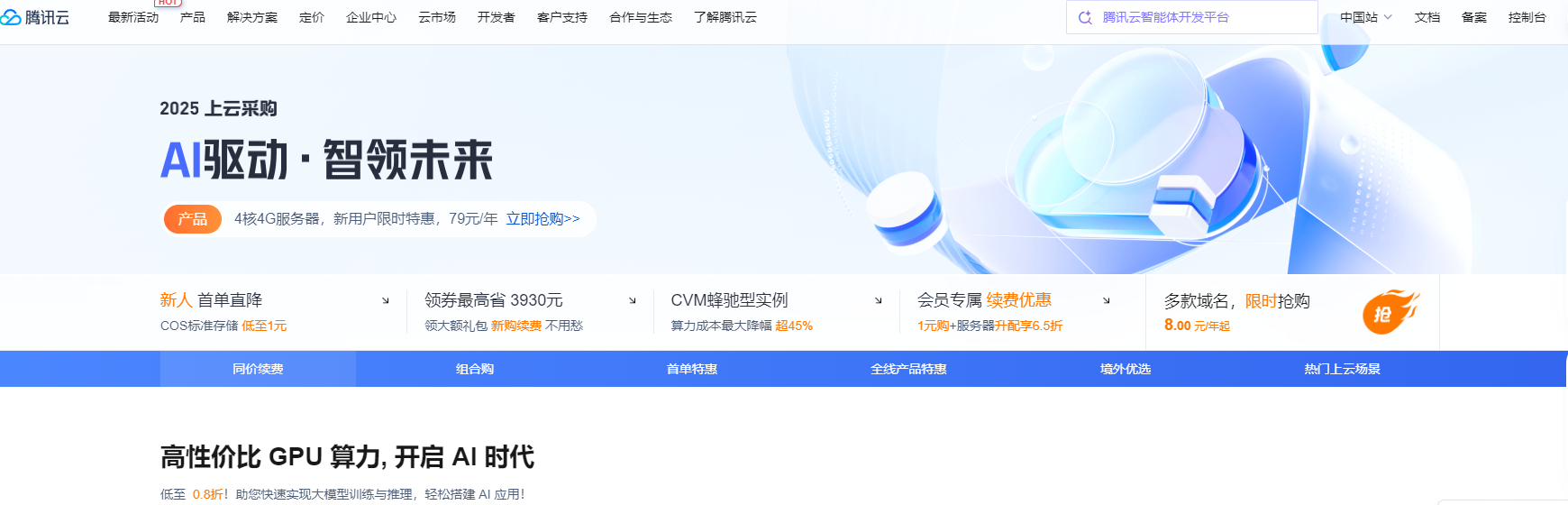Click the arrow icon beside 领券最高省 3930元
This screenshot has width=1568, height=505.
click(x=633, y=300)
